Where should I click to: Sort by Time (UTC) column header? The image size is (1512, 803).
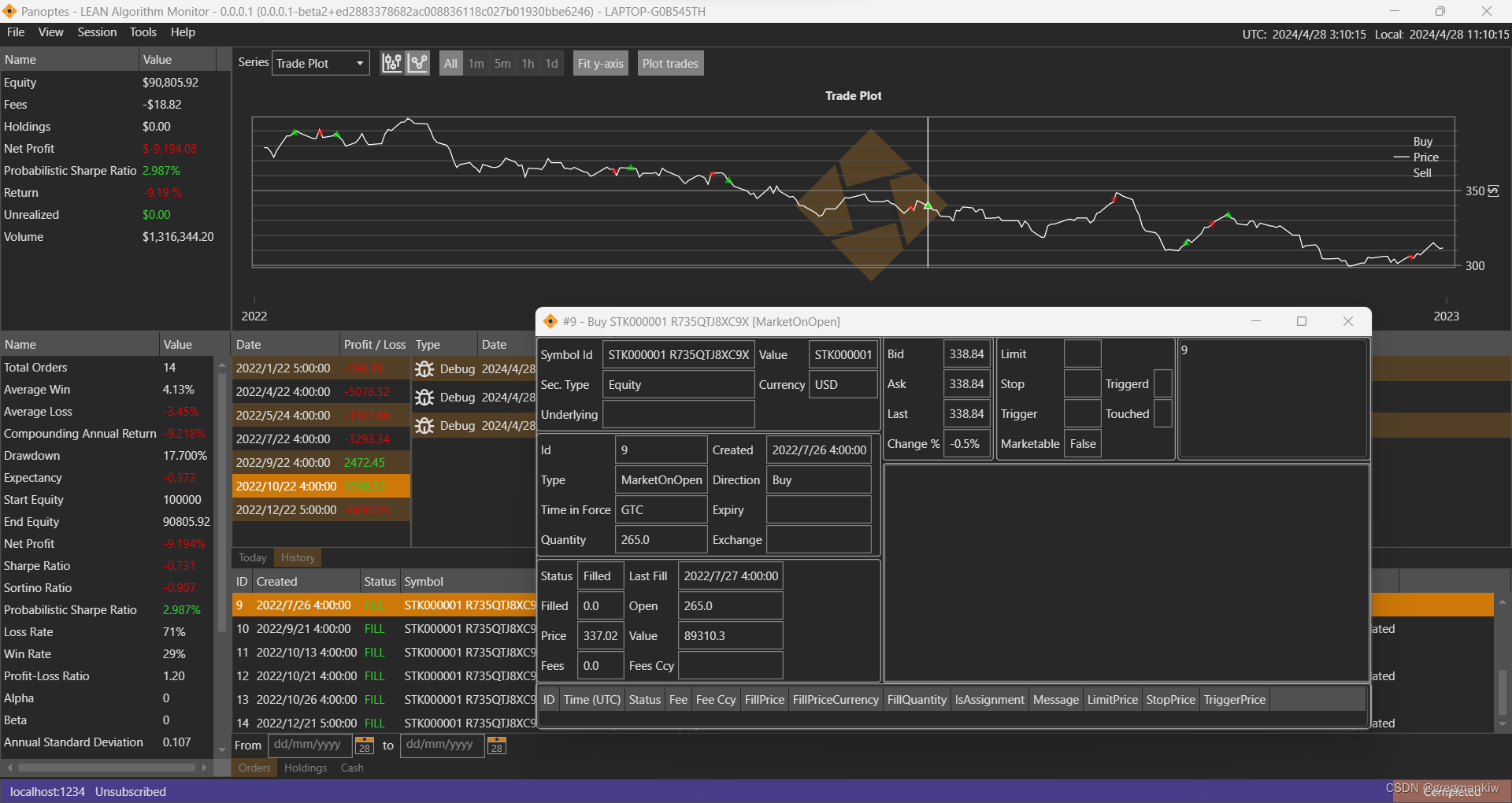tap(592, 700)
